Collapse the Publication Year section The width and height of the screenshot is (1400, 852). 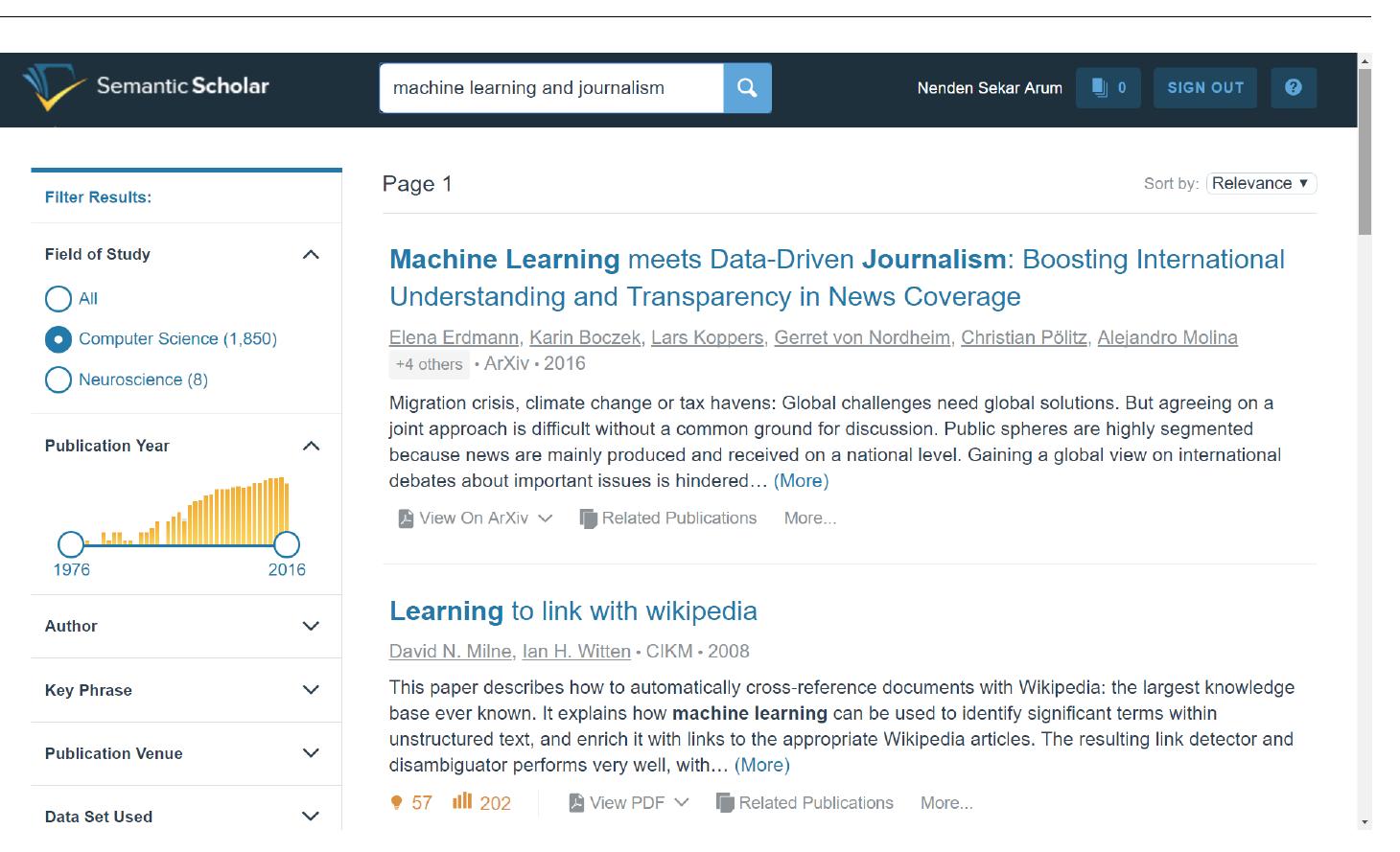point(310,447)
